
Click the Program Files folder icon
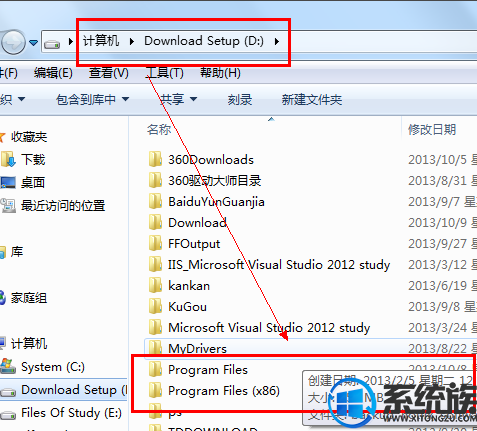155,369
